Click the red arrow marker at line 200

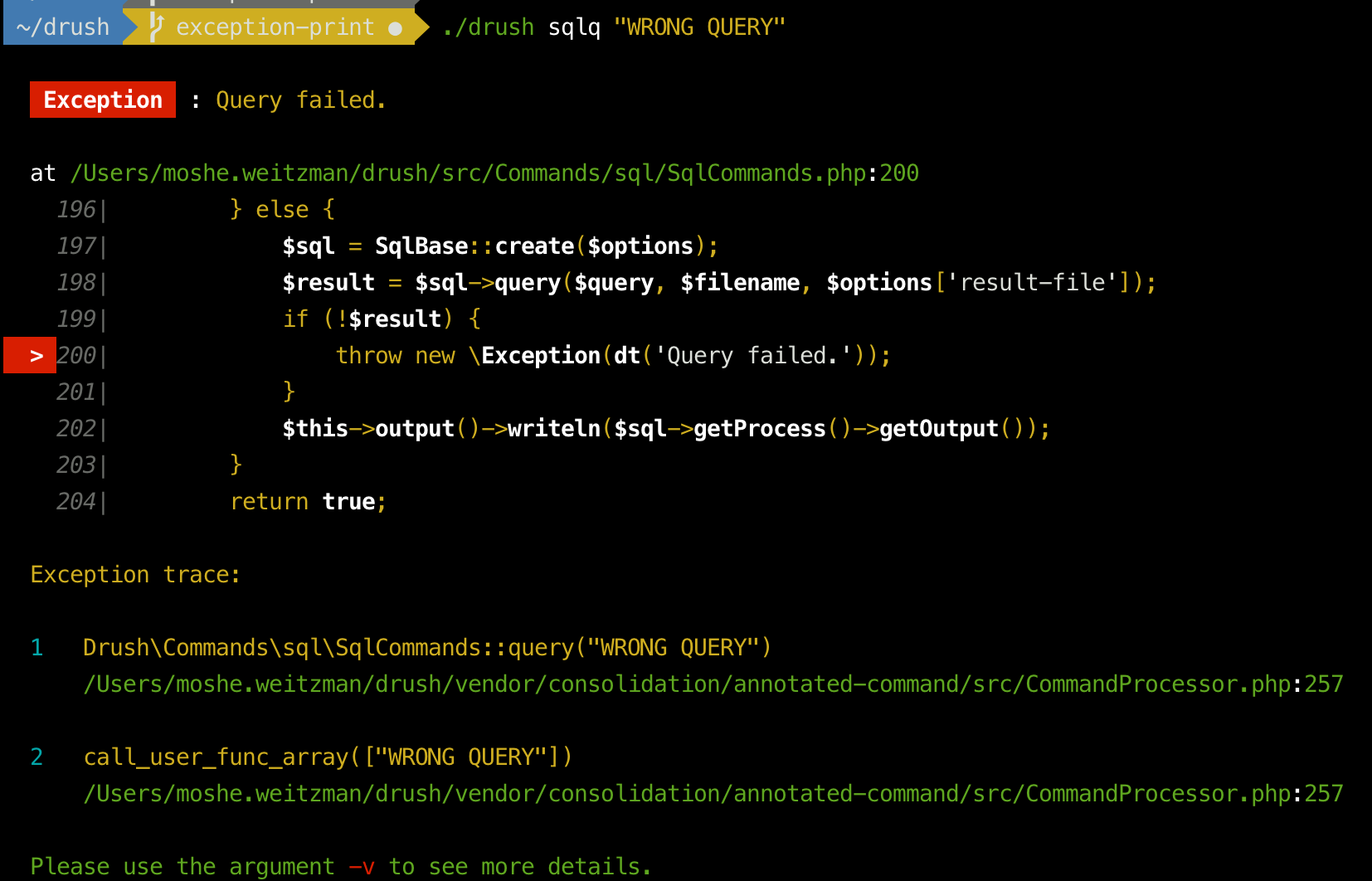(x=30, y=355)
